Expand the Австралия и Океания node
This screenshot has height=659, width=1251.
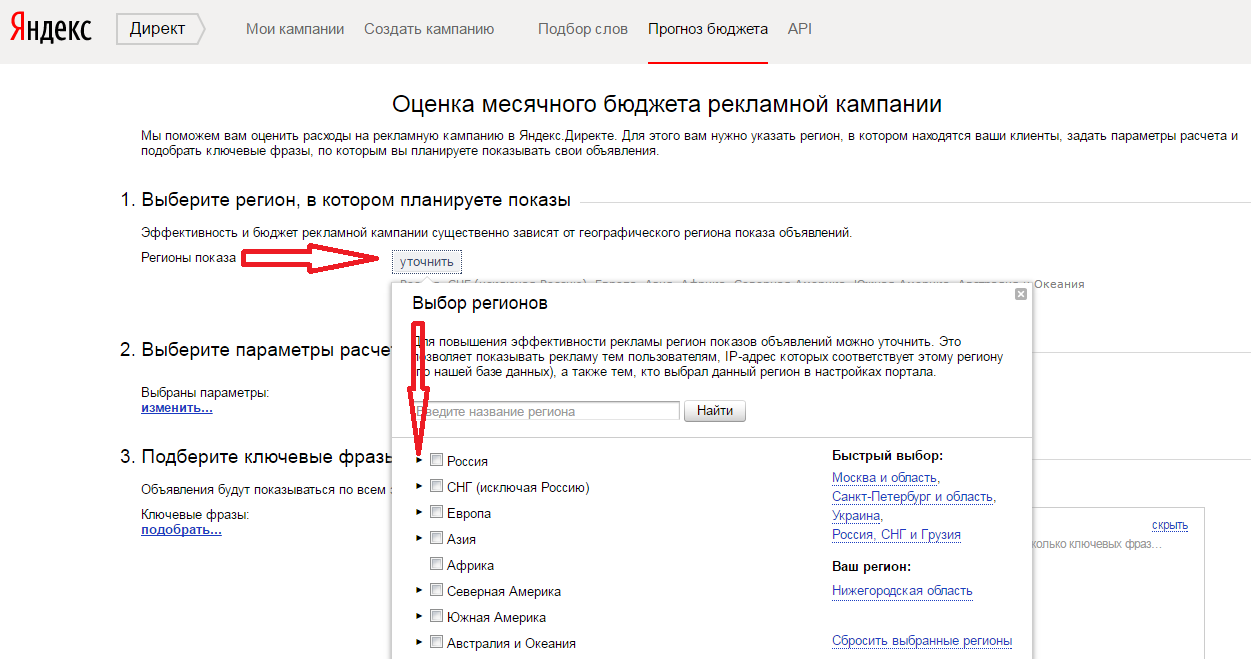419,642
